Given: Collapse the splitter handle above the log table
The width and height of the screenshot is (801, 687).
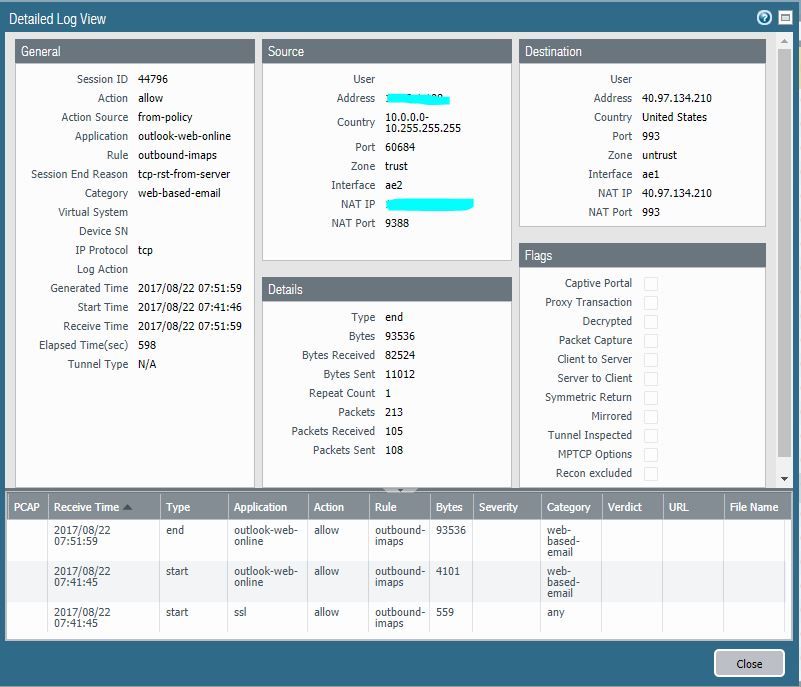Looking at the screenshot, I should [x=400, y=490].
